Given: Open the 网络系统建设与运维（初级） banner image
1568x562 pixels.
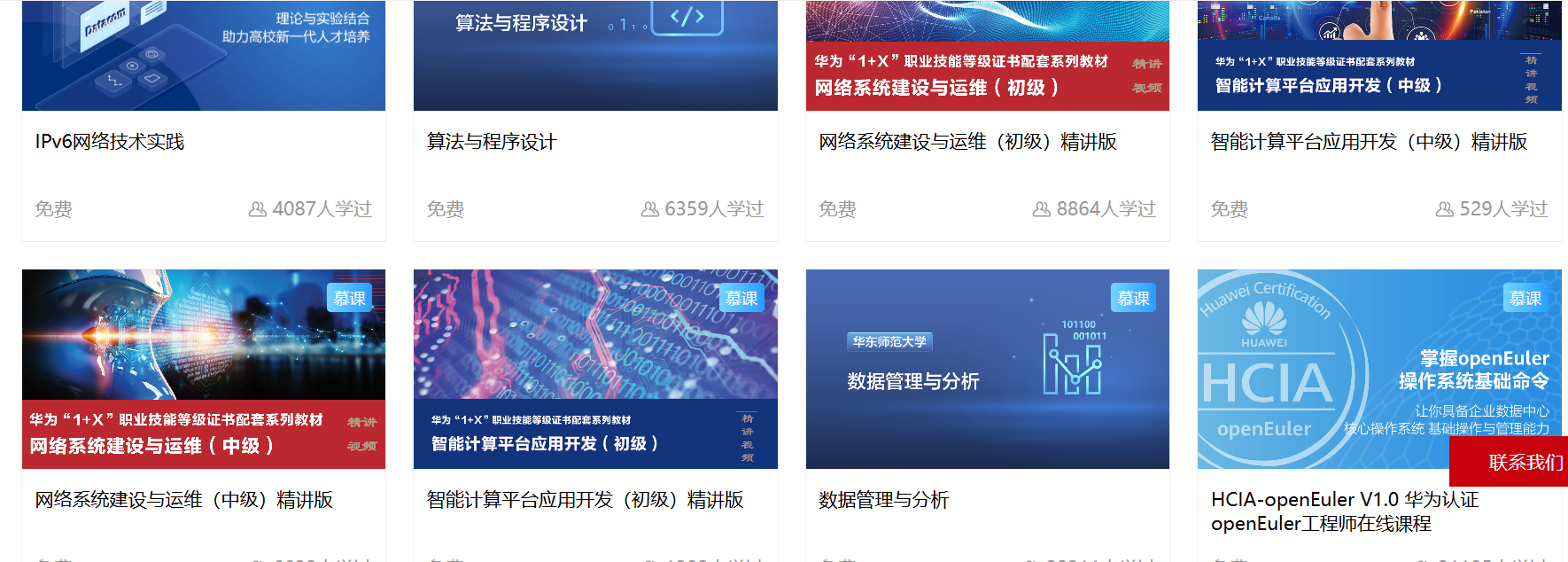Looking at the screenshot, I should (988, 55).
